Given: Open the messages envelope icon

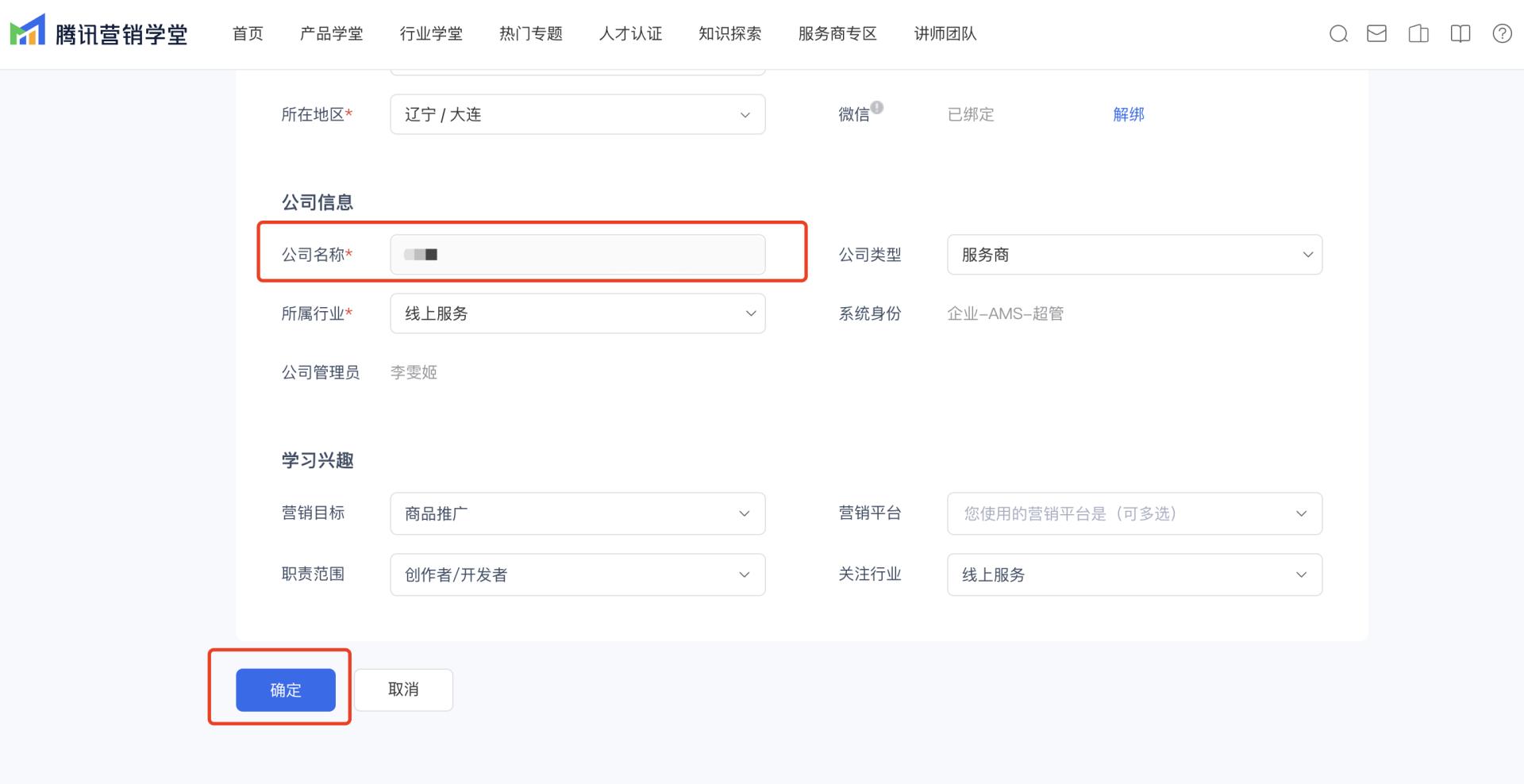Looking at the screenshot, I should 1376,34.
